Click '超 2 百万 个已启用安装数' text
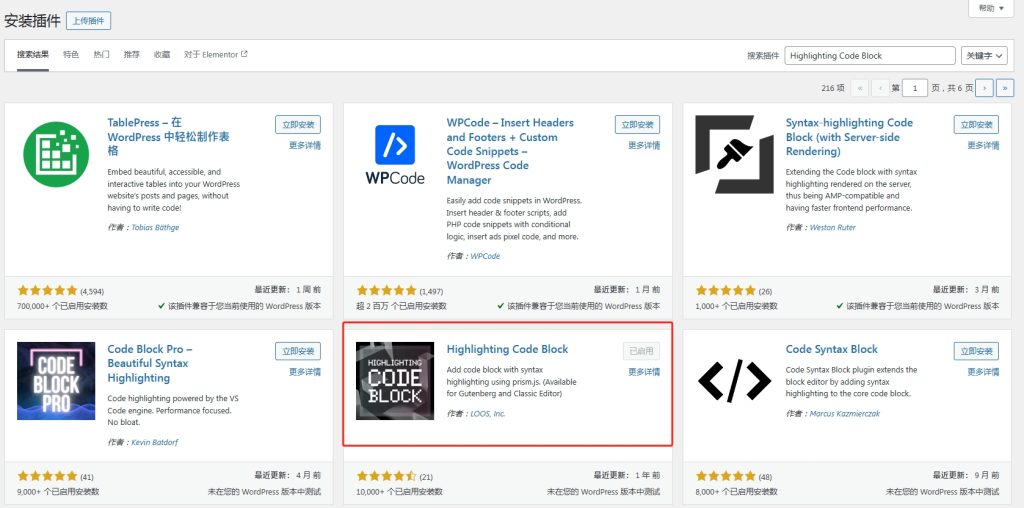This screenshot has width=1024, height=508. [x=402, y=306]
